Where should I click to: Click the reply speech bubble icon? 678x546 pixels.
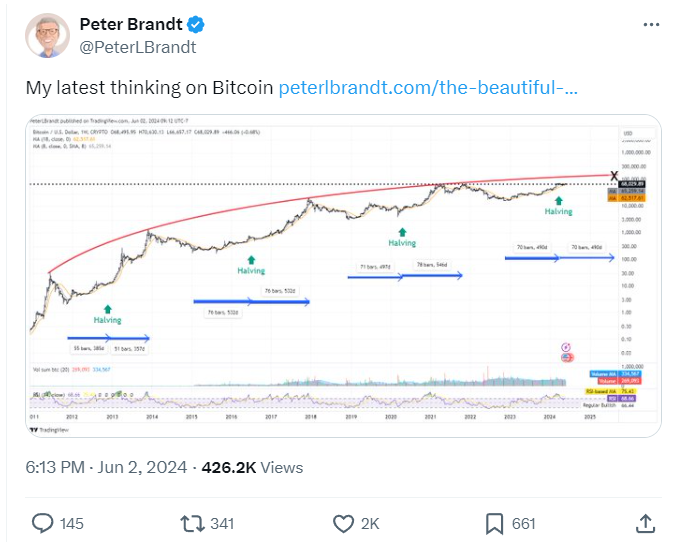[x=42, y=523]
